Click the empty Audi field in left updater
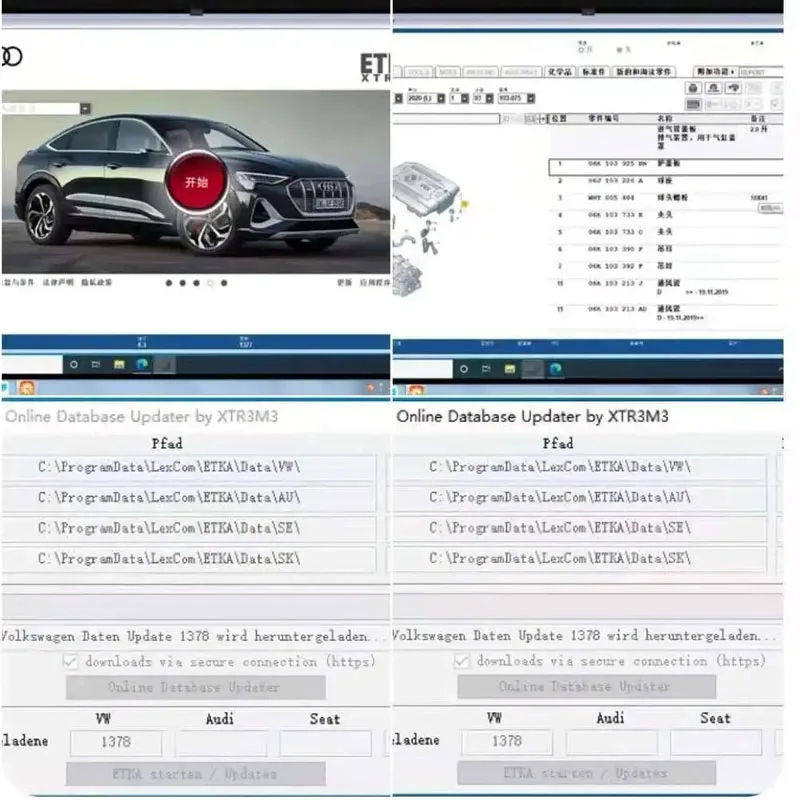This screenshot has width=800, height=800. pos(221,742)
